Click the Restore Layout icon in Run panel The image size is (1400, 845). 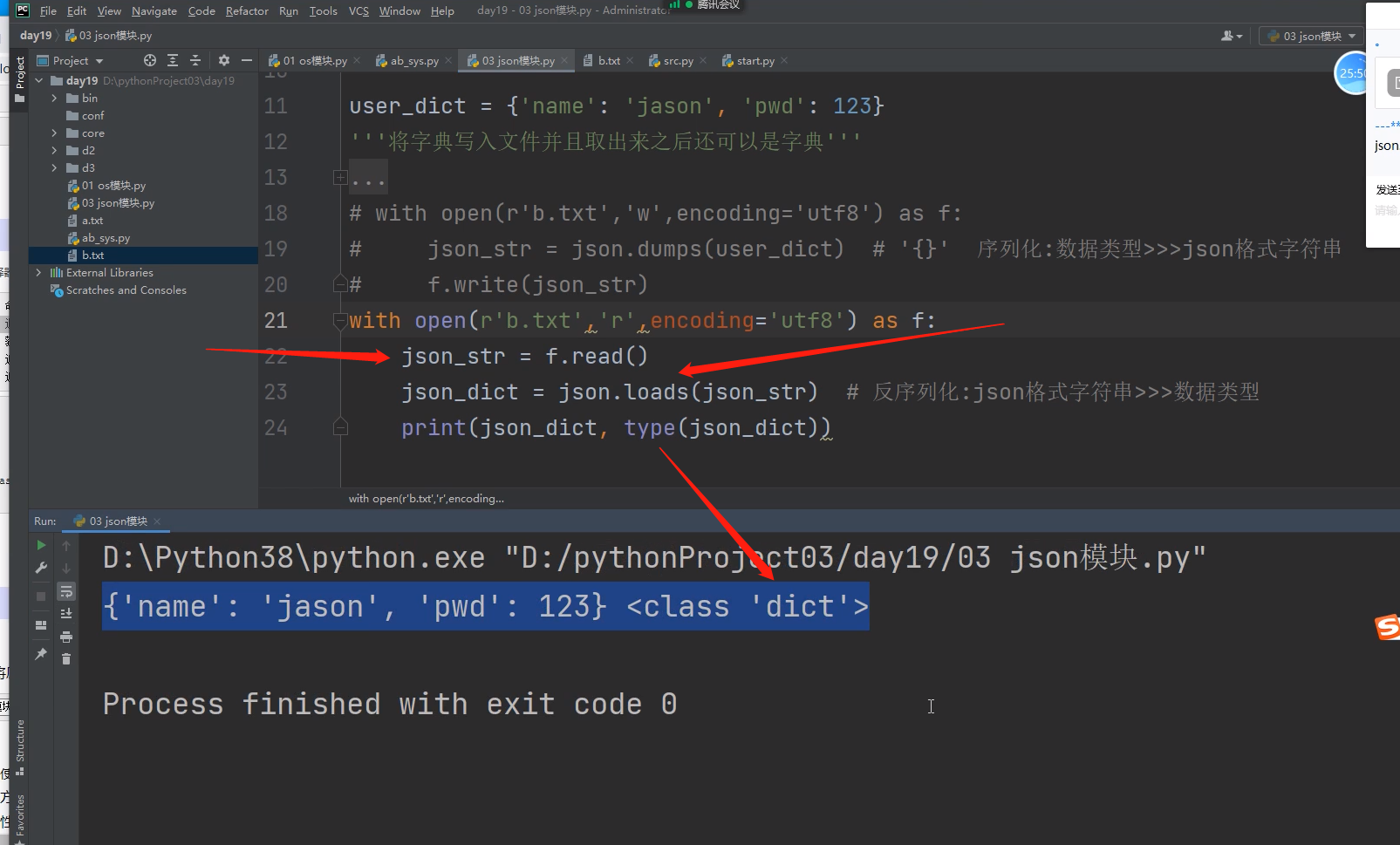pyautogui.click(x=41, y=625)
